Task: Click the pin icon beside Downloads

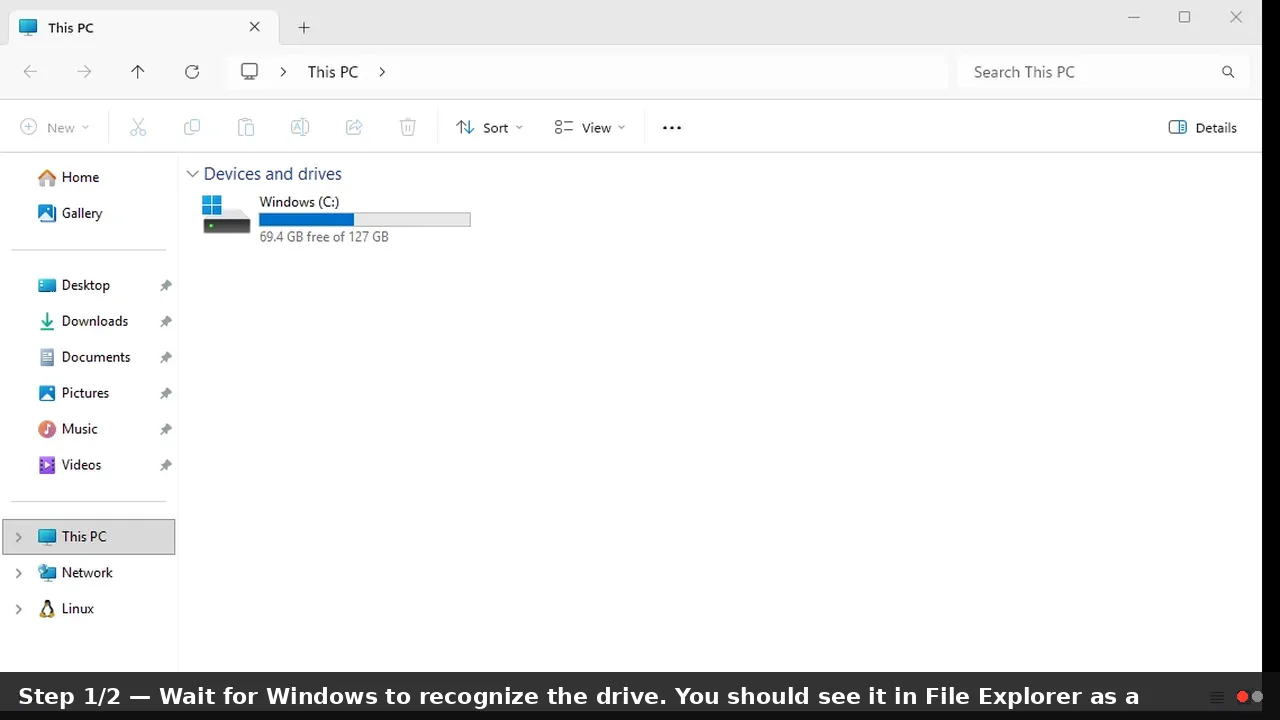Action: tap(166, 322)
